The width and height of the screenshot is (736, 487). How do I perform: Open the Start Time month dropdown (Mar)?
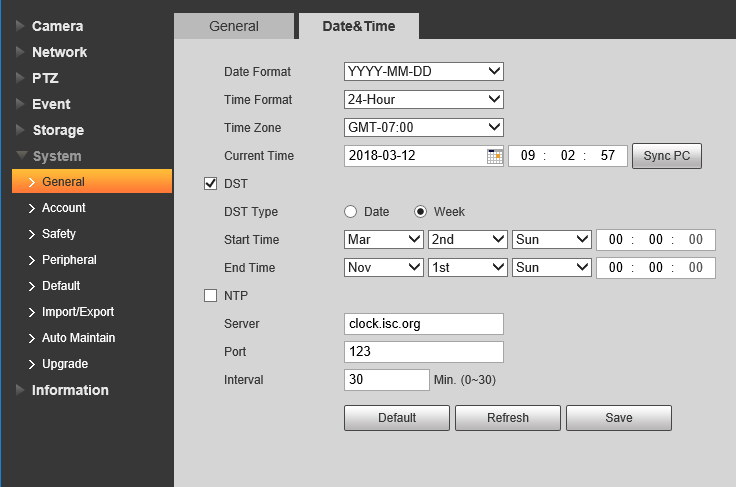[x=384, y=240]
